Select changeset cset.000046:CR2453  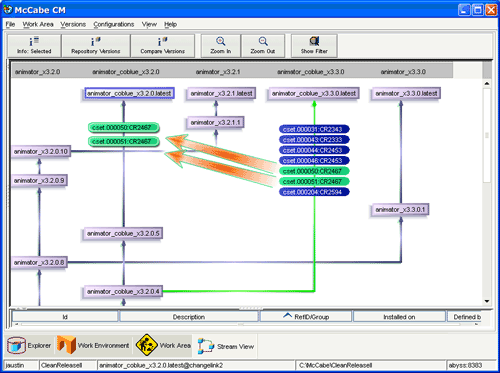[x=314, y=161]
